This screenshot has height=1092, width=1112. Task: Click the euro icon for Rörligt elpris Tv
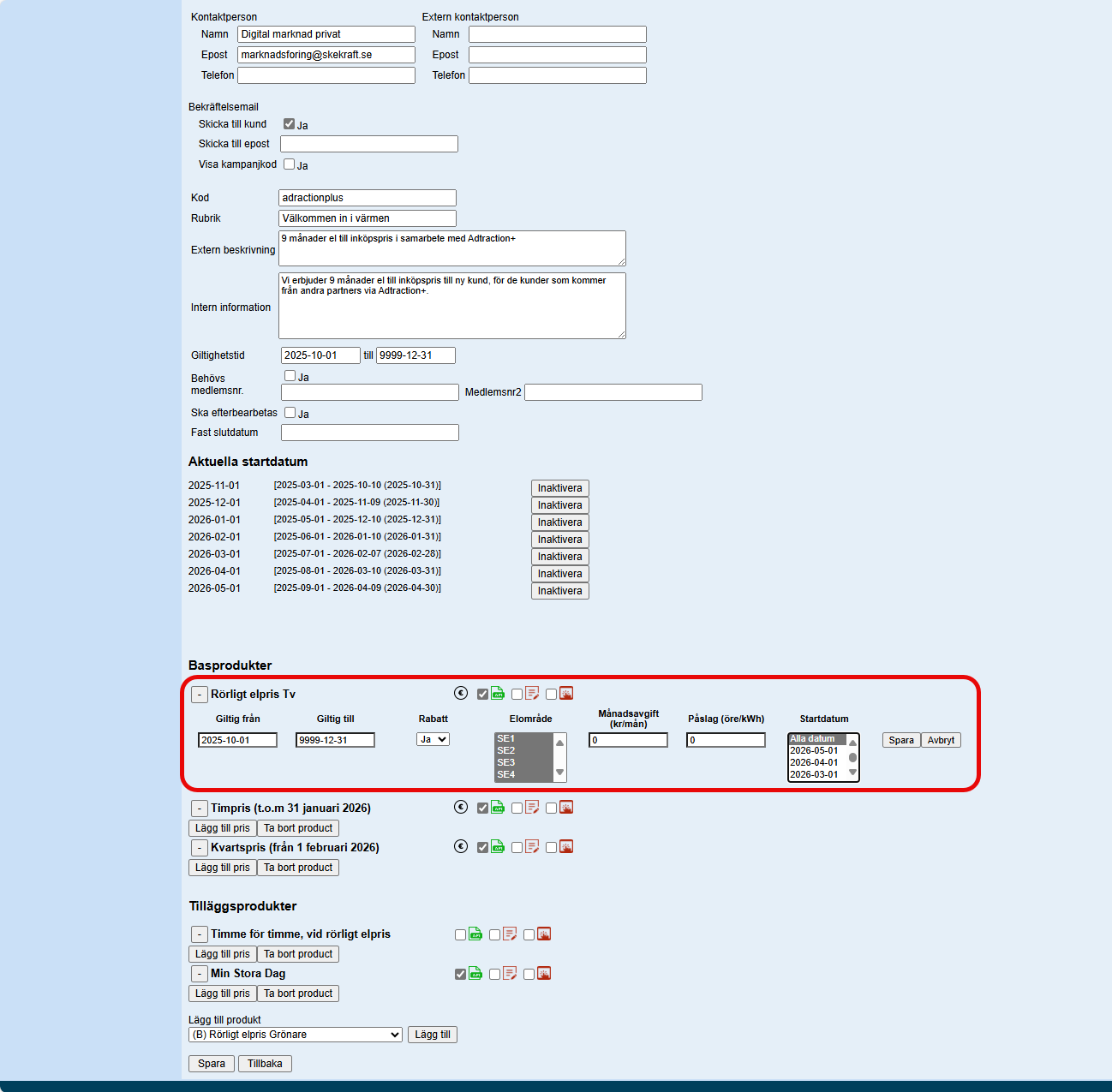click(x=461, y=694)
